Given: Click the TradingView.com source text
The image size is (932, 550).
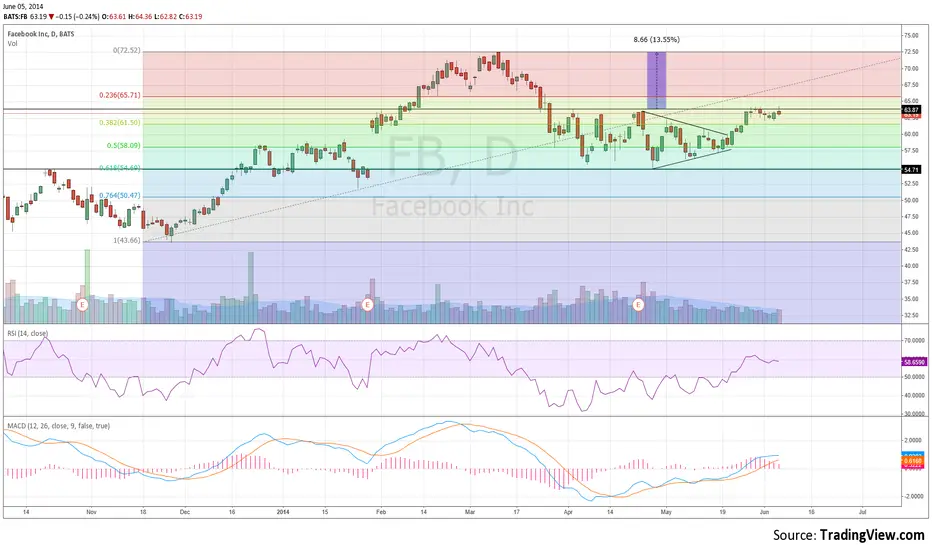Looking at the screenshot, I should pos(872,535).
